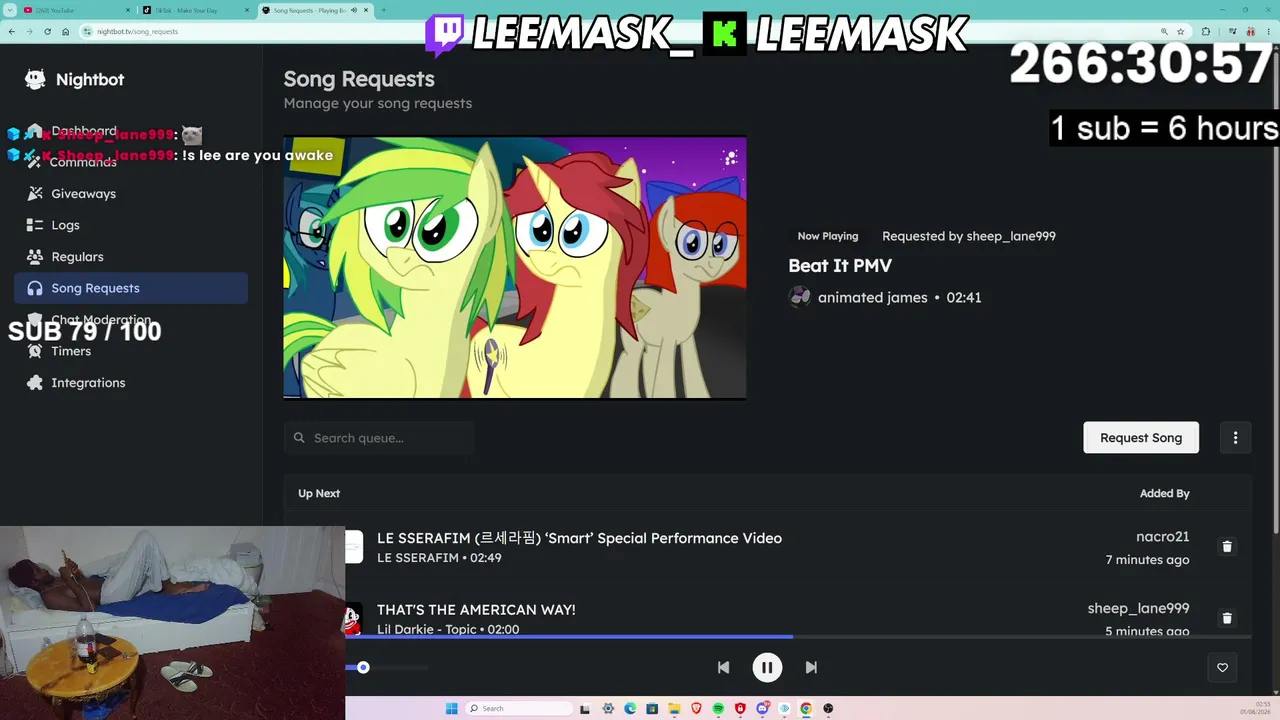The image size is (1280, 720).
Task: Click the Logs list icon
Action: 35,225
